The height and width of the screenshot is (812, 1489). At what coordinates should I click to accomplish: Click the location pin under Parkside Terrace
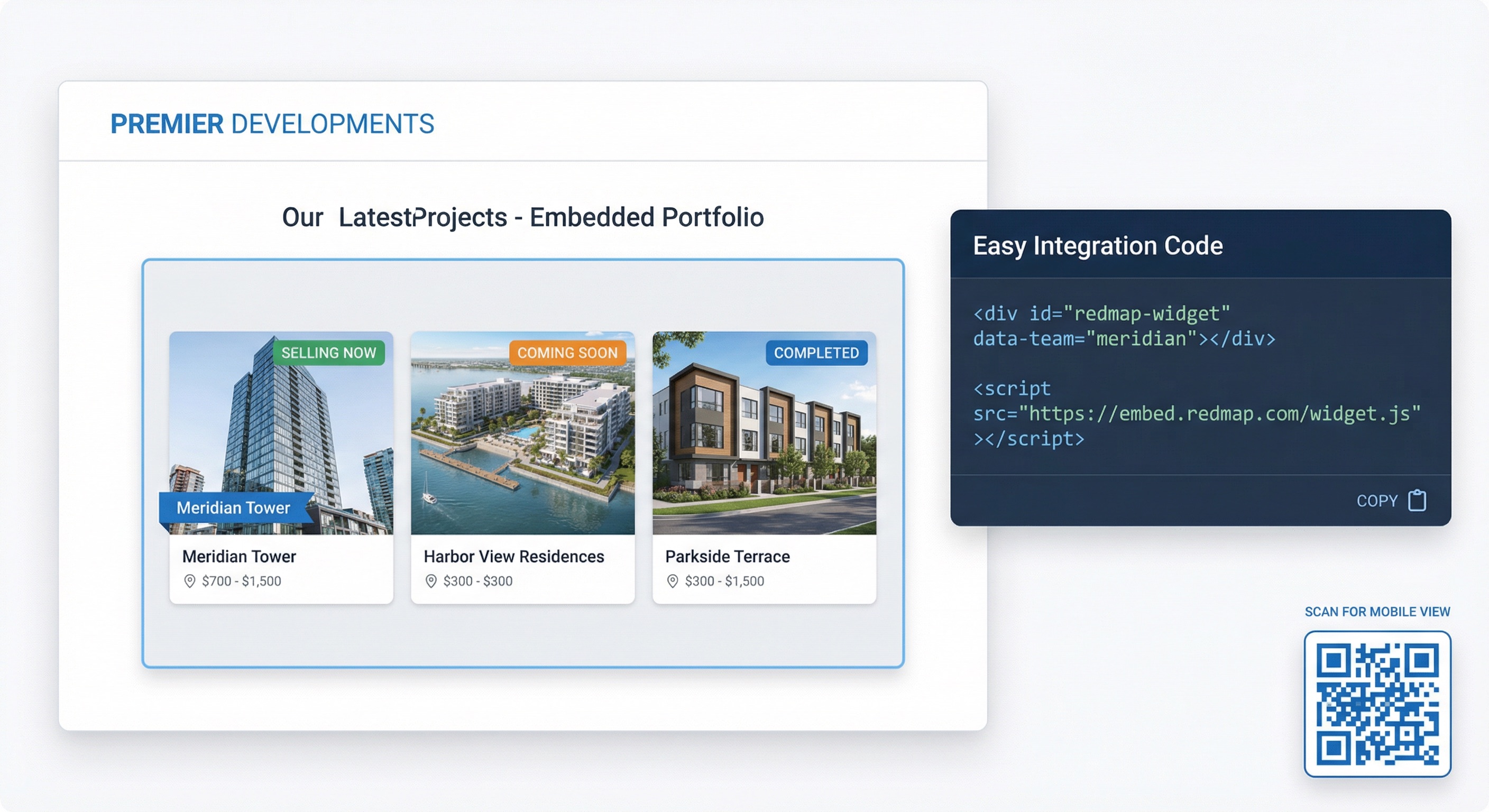point(672,581)
